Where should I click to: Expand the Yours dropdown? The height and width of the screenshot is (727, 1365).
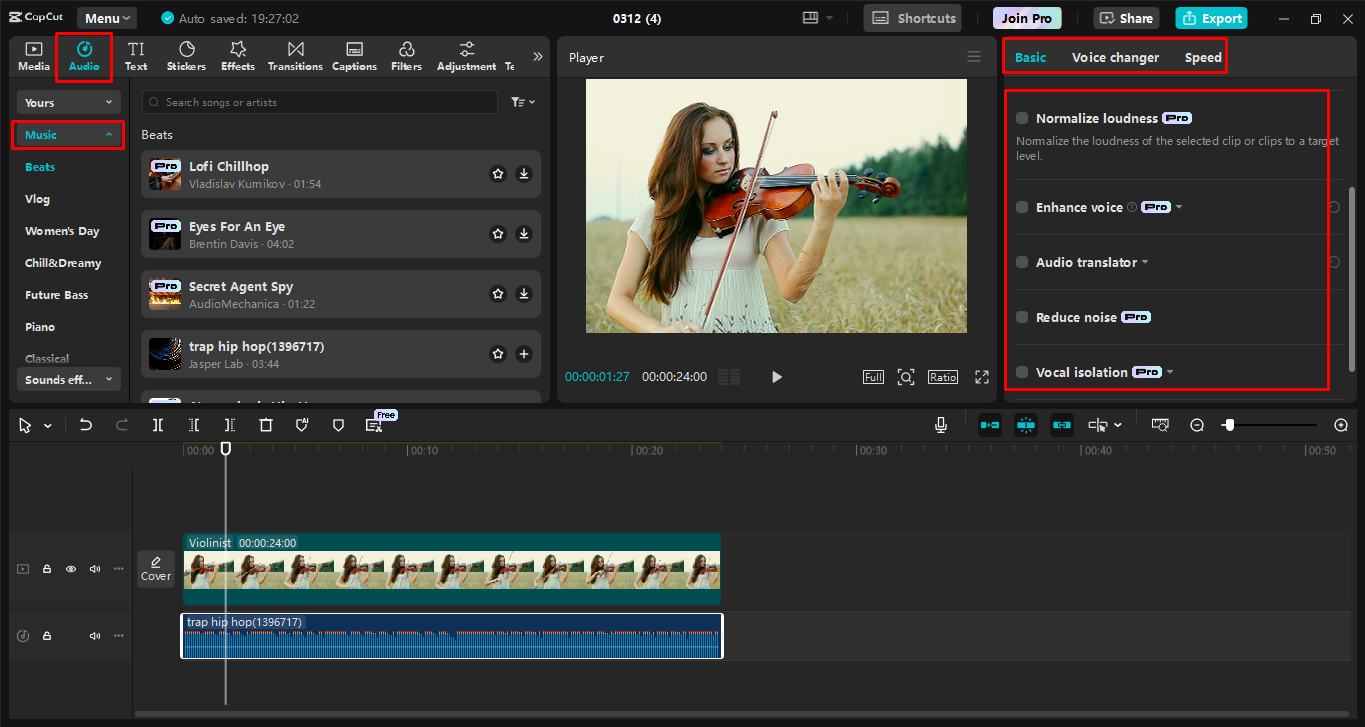[68, 102]
